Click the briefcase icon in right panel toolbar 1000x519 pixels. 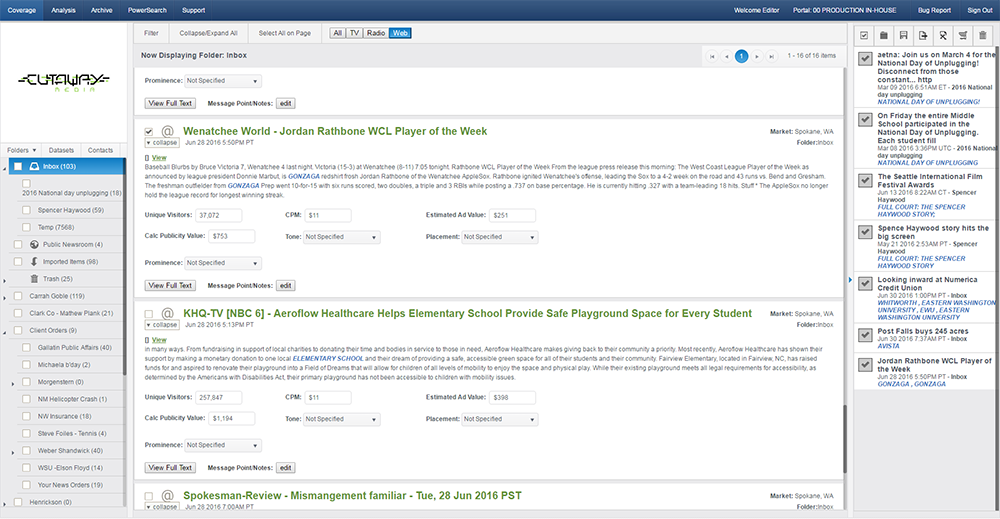(884, 36)
